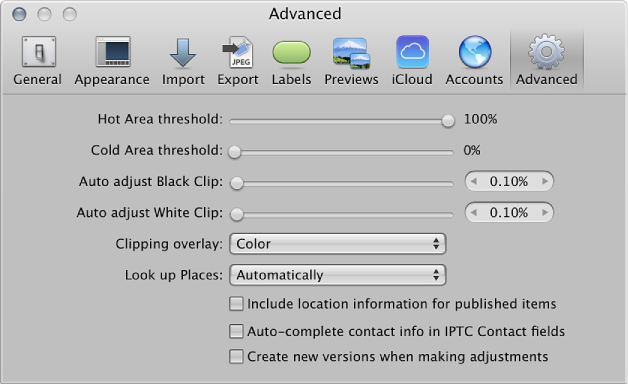Screen dimensions: 628x384
Task: Click the Black Clip 0.10% value field
Action: pos(509,181)
